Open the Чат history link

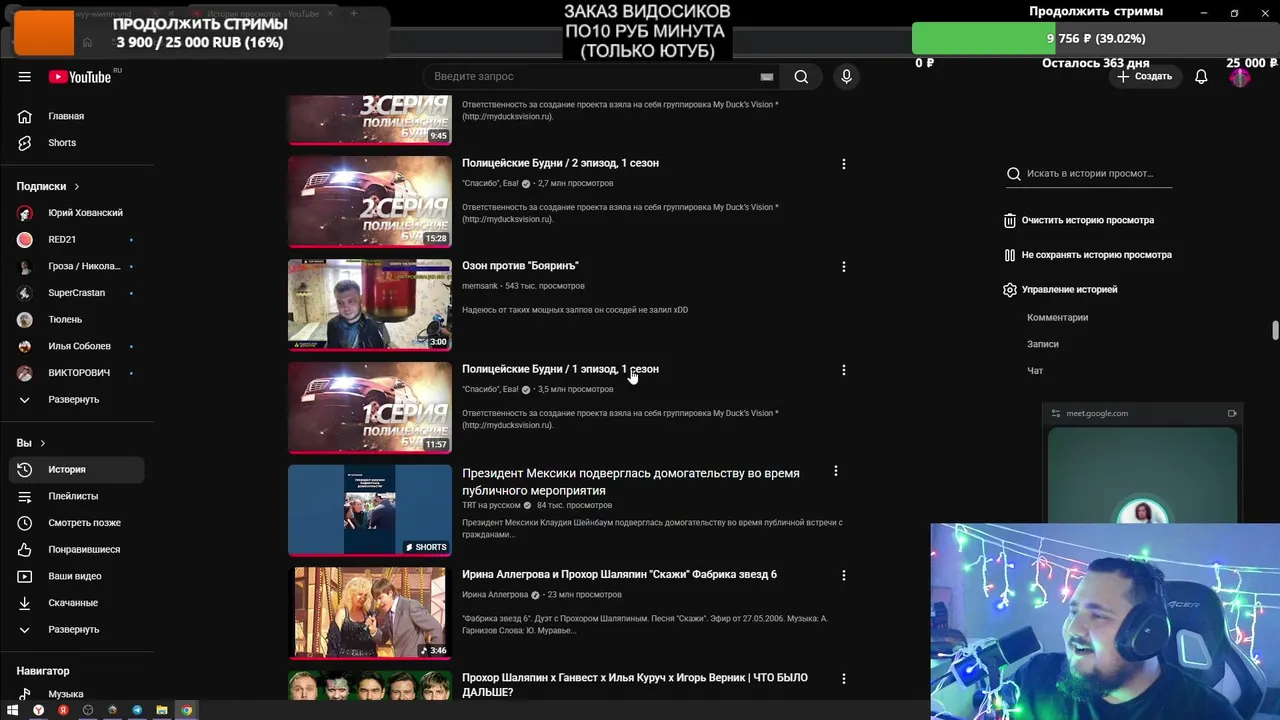pos(1035,371)
